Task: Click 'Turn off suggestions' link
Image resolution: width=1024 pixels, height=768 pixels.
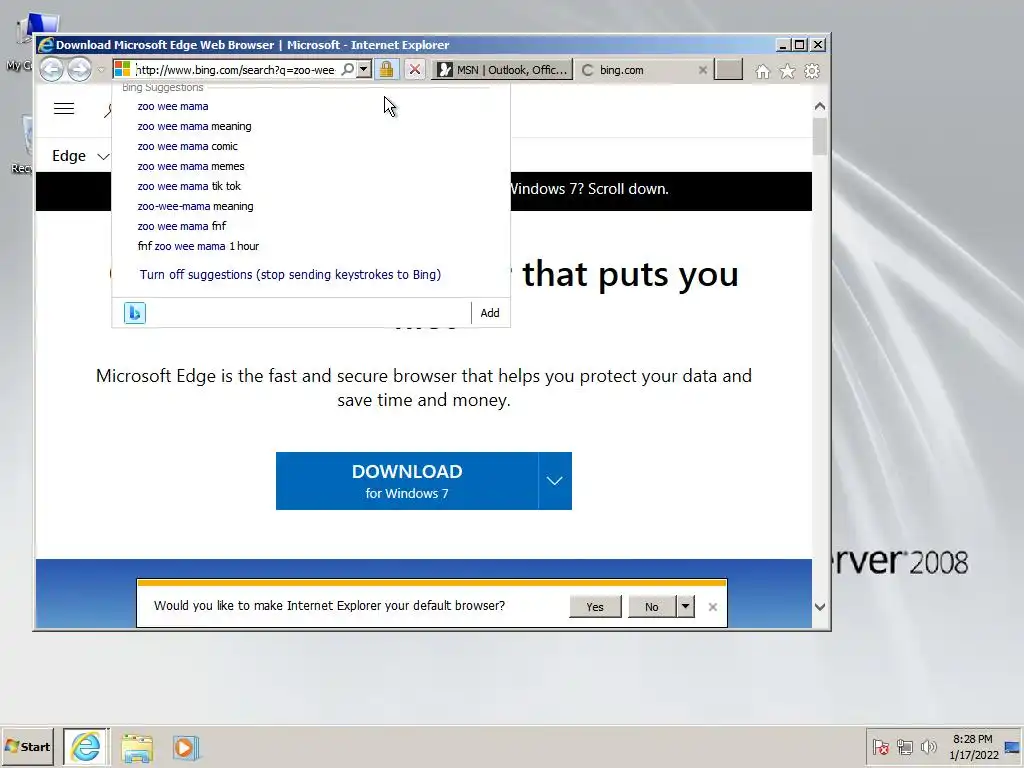Action: (x=290, y=274)
